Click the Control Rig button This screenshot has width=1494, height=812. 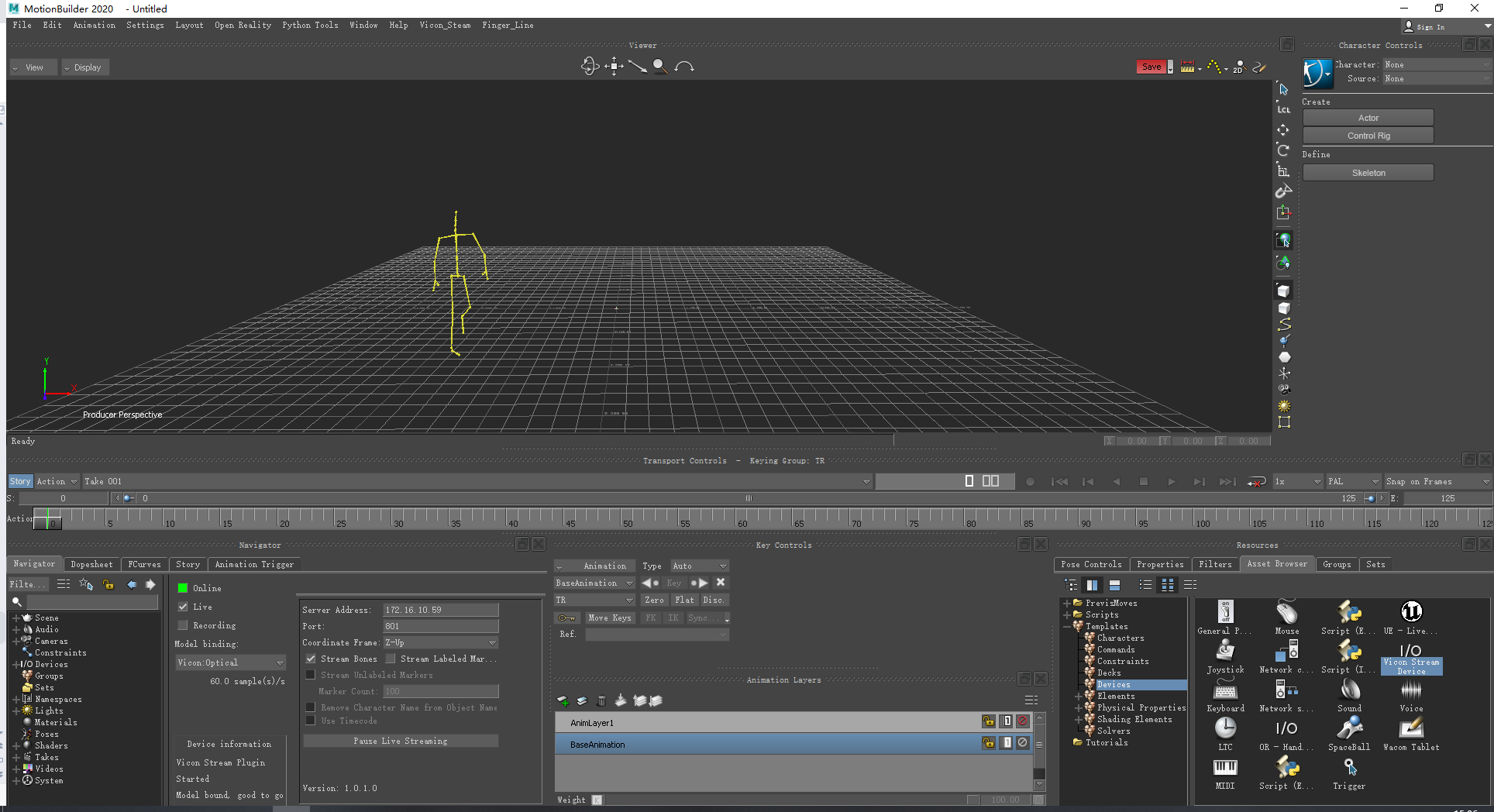click(x=1368, y=136)
